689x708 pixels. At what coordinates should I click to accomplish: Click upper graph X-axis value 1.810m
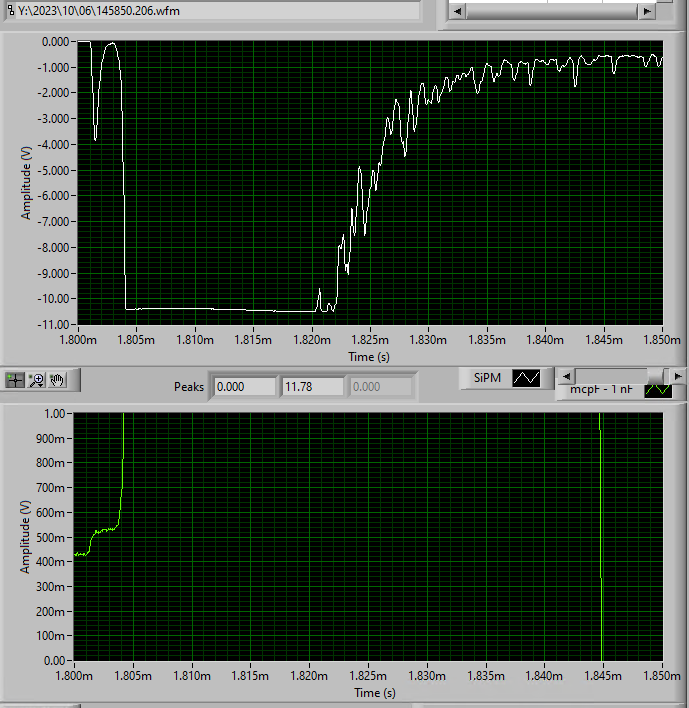[195, 340]
